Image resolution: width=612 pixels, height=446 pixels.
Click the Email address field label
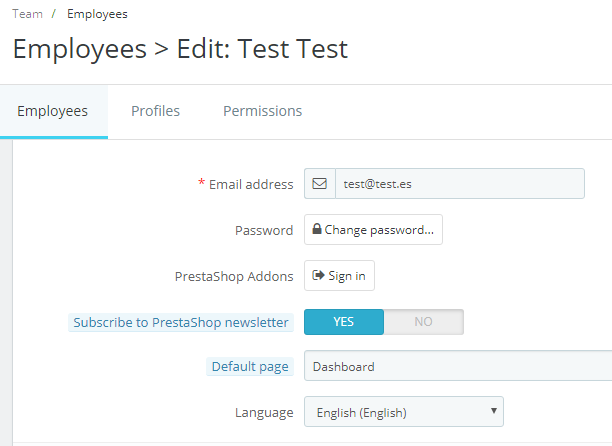pyautogui.click(x=251, y=184)
